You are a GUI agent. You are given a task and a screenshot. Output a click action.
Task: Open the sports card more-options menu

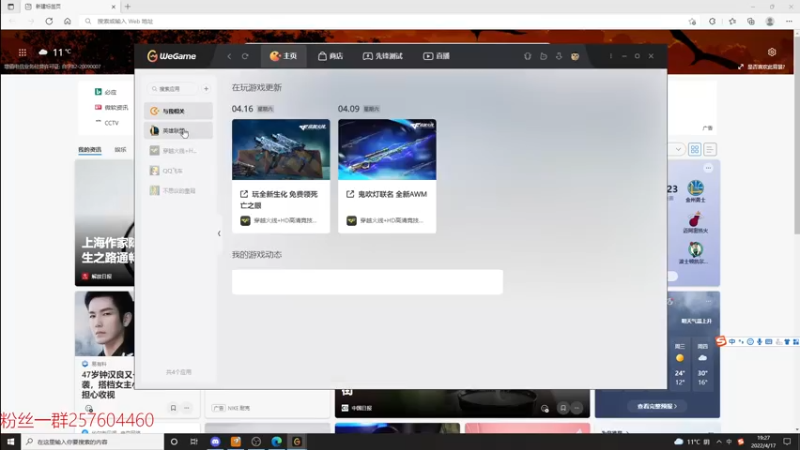coord(708,168)
